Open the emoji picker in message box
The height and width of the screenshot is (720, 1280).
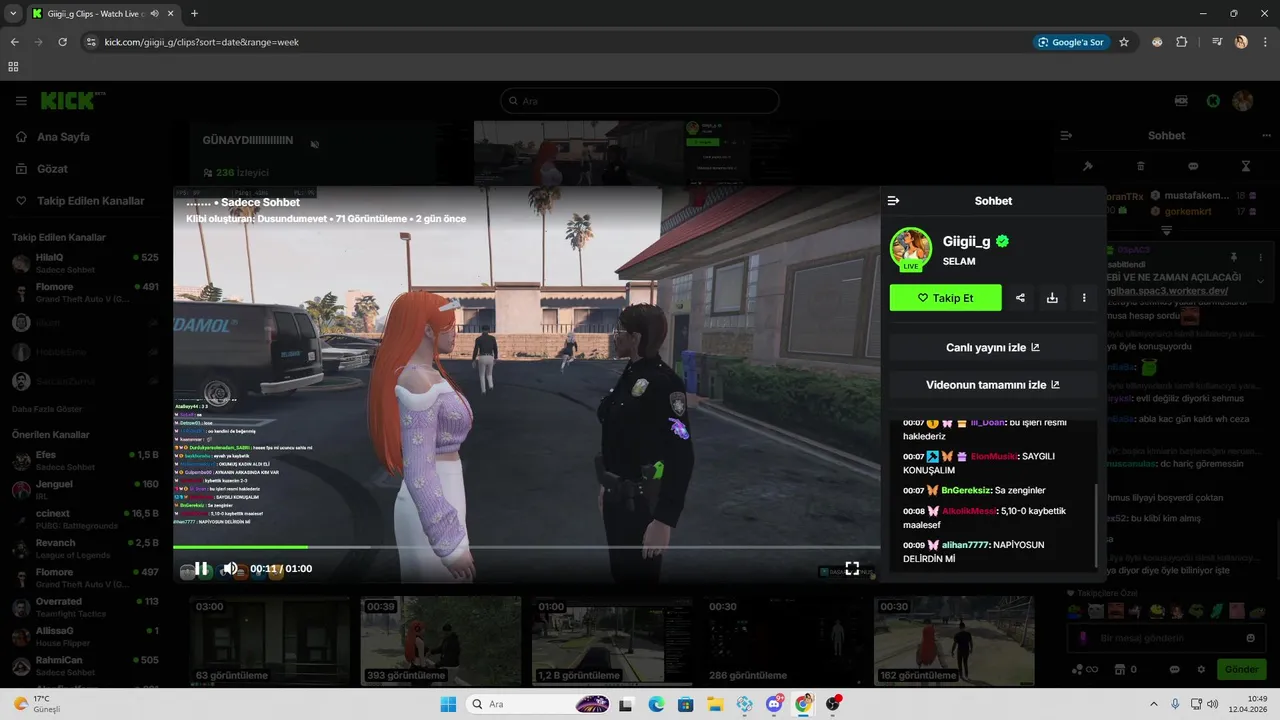[1250, 638]
